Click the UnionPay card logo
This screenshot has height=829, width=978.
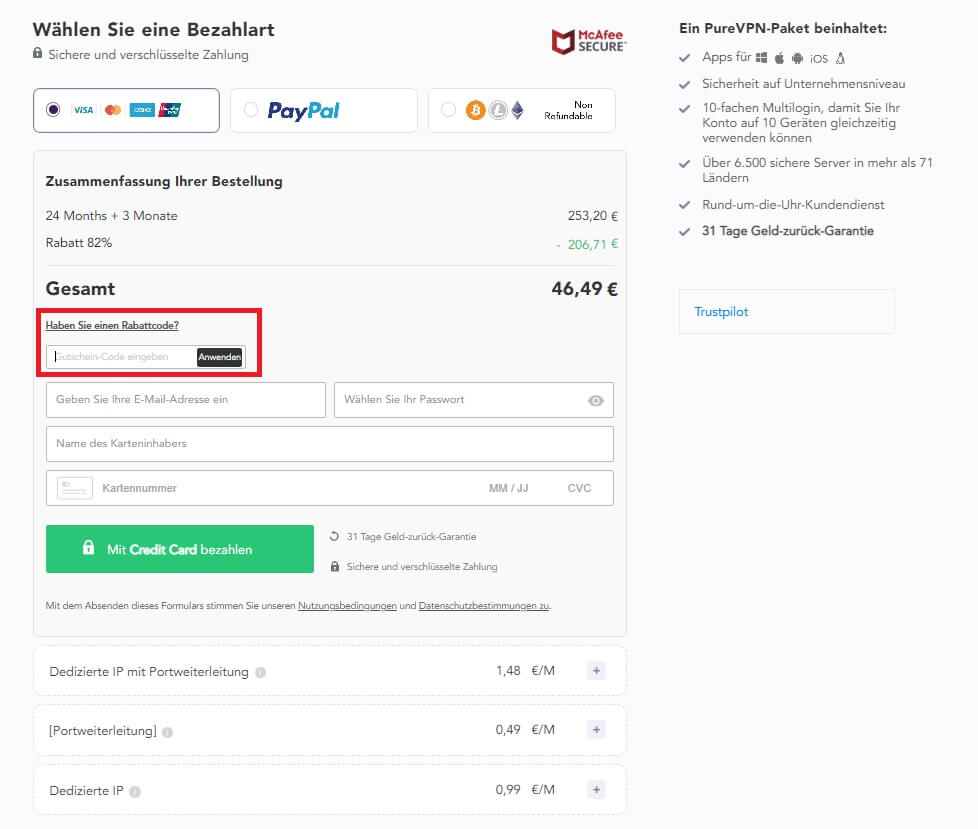click(x=170, y=110)
